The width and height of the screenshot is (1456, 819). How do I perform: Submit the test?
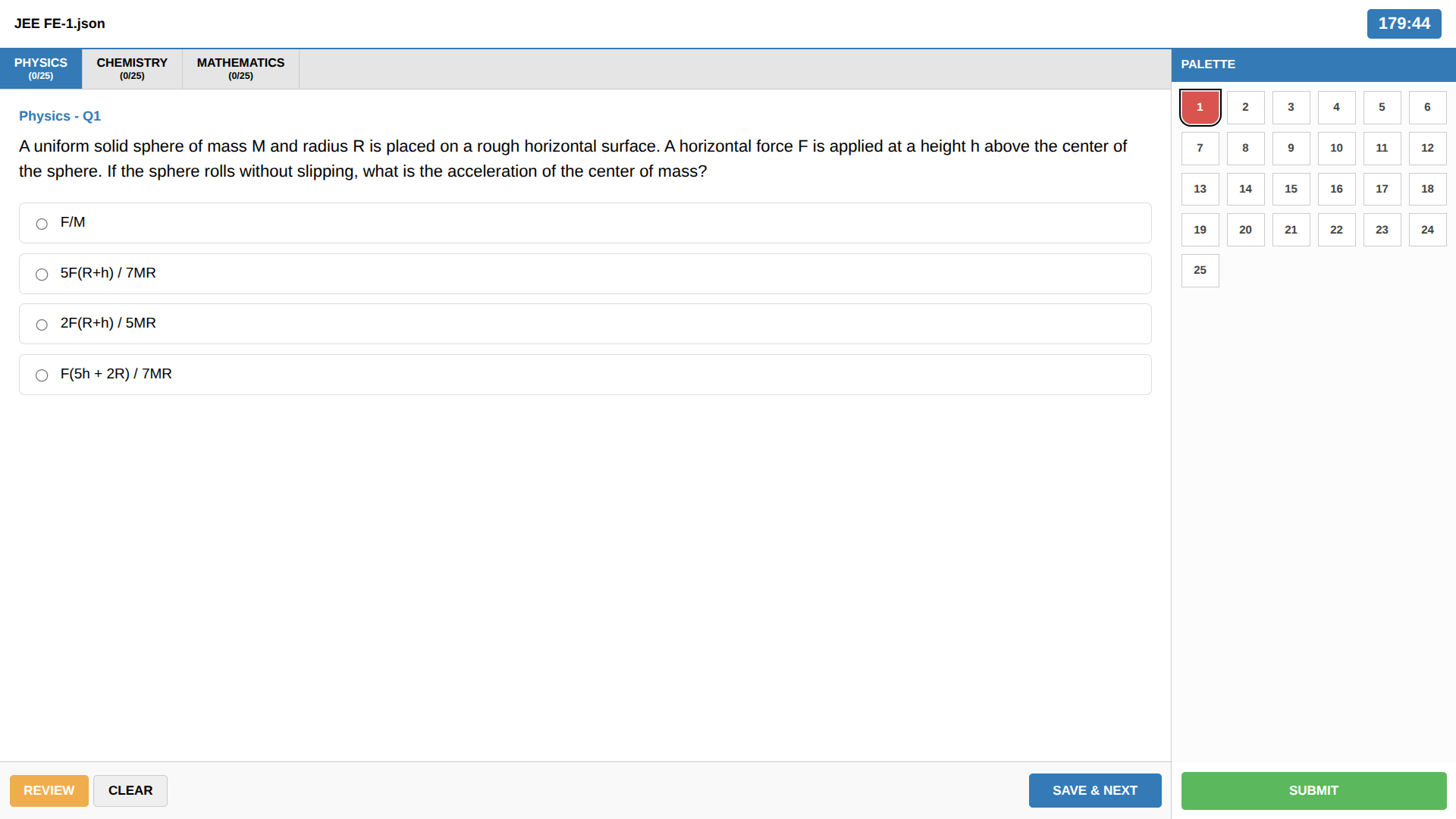pos(1313,790)
